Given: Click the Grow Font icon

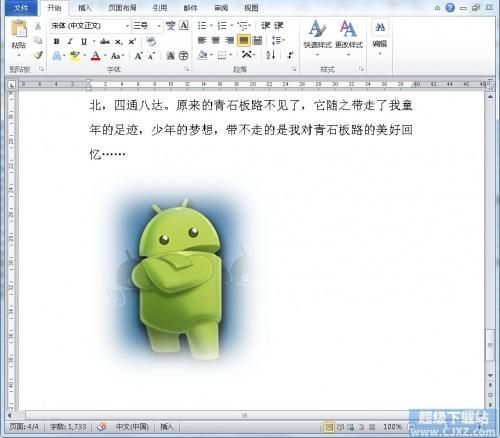Looking at the screenshot, I should pos(138,56).
